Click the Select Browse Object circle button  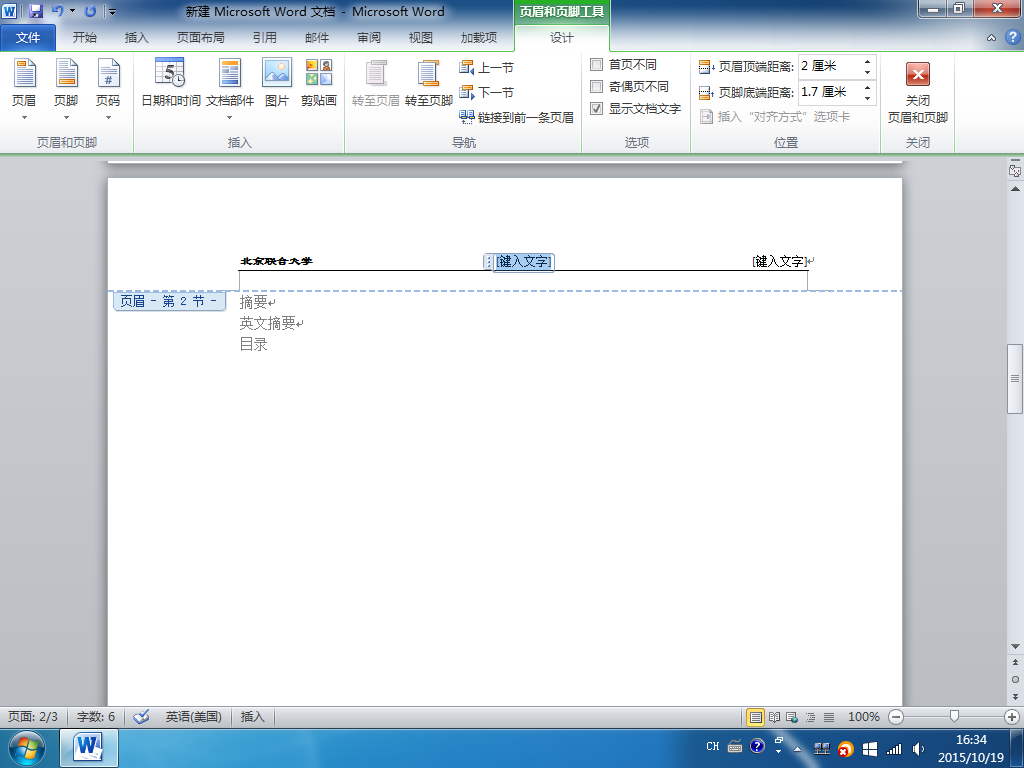coord(1015,679)
